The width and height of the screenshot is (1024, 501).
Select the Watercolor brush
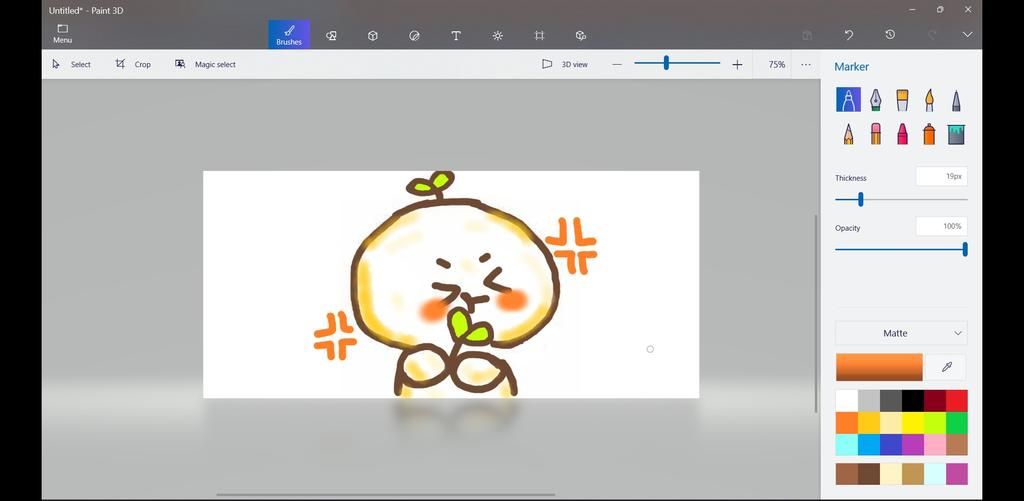(929, 100)
